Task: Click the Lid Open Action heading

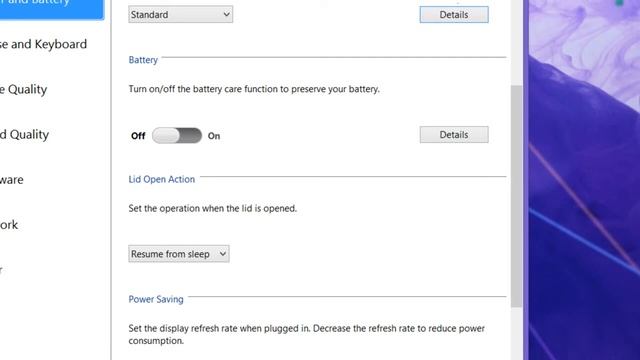Action: [162, 179]
